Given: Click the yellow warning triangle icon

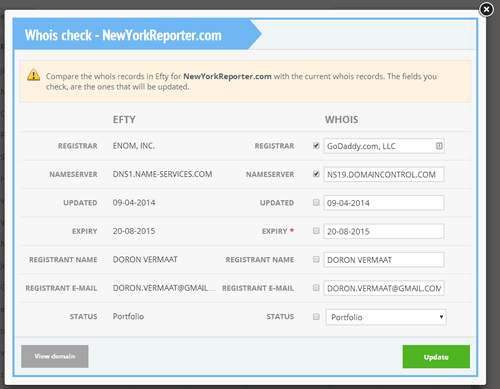Looking at the screenshot, I should point(33,75).
